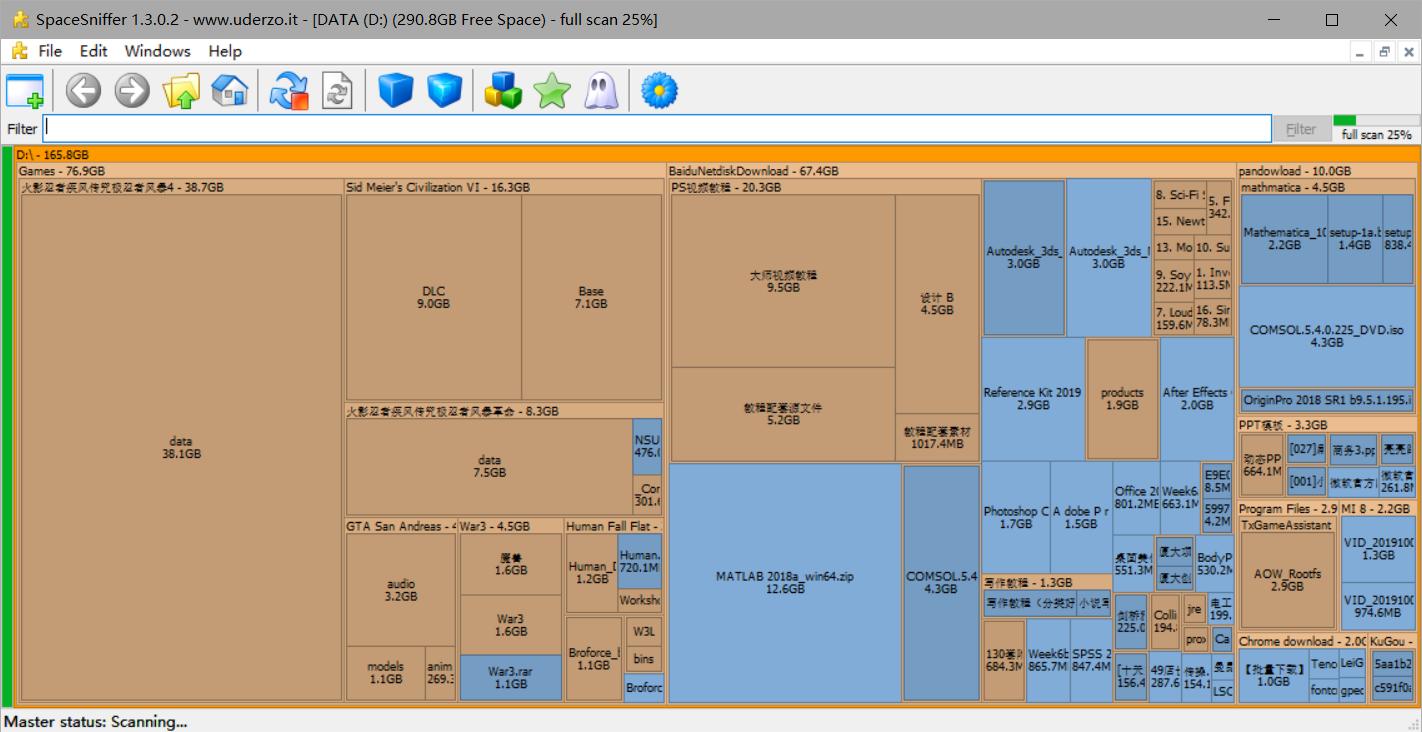The height and width of the screenshot is (732, 1422).
Task: Click the Forward navigation arrow
Action: [x=131, y=90]
